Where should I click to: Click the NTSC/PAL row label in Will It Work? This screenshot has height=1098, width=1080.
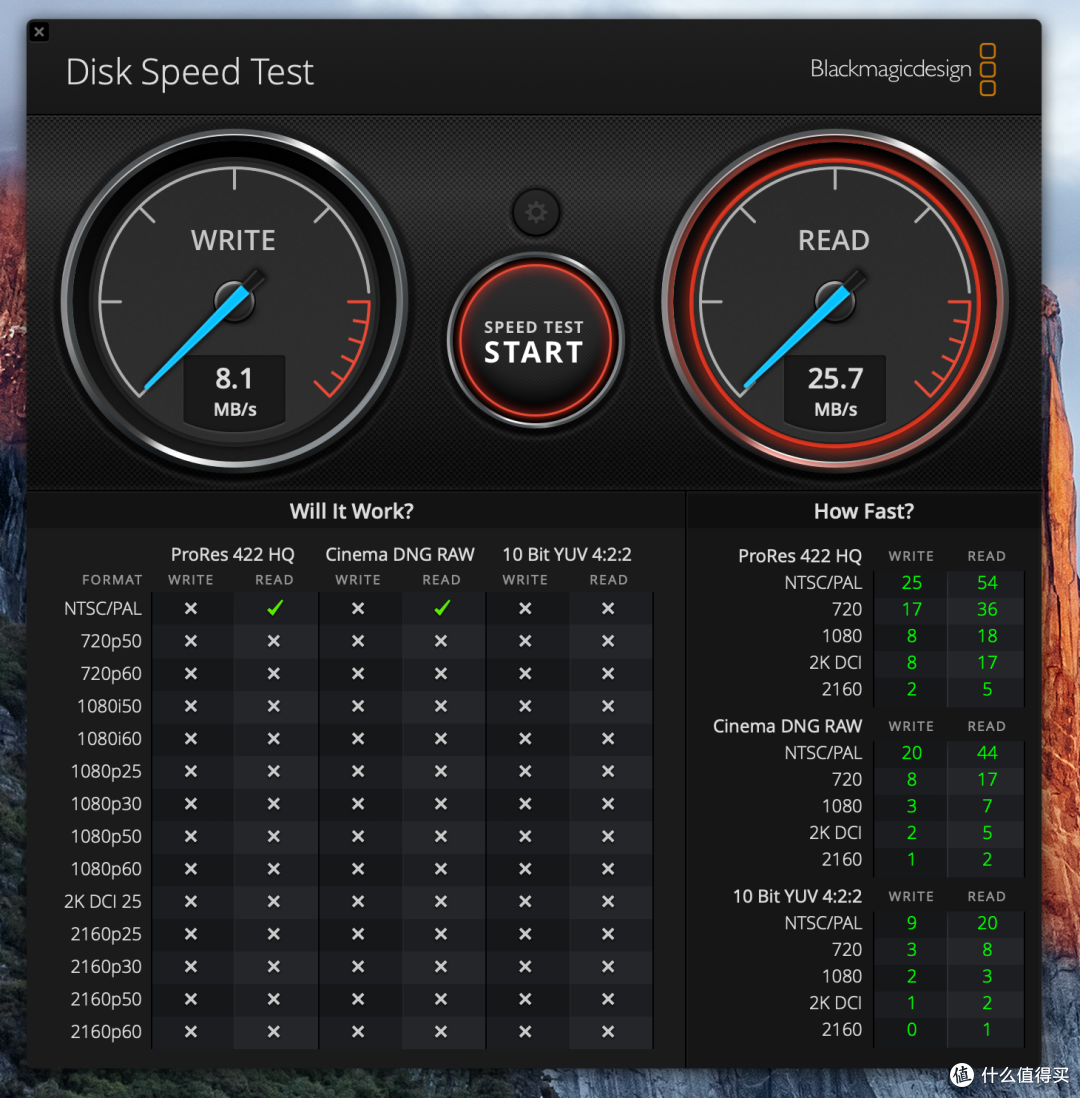pos(103,609)
